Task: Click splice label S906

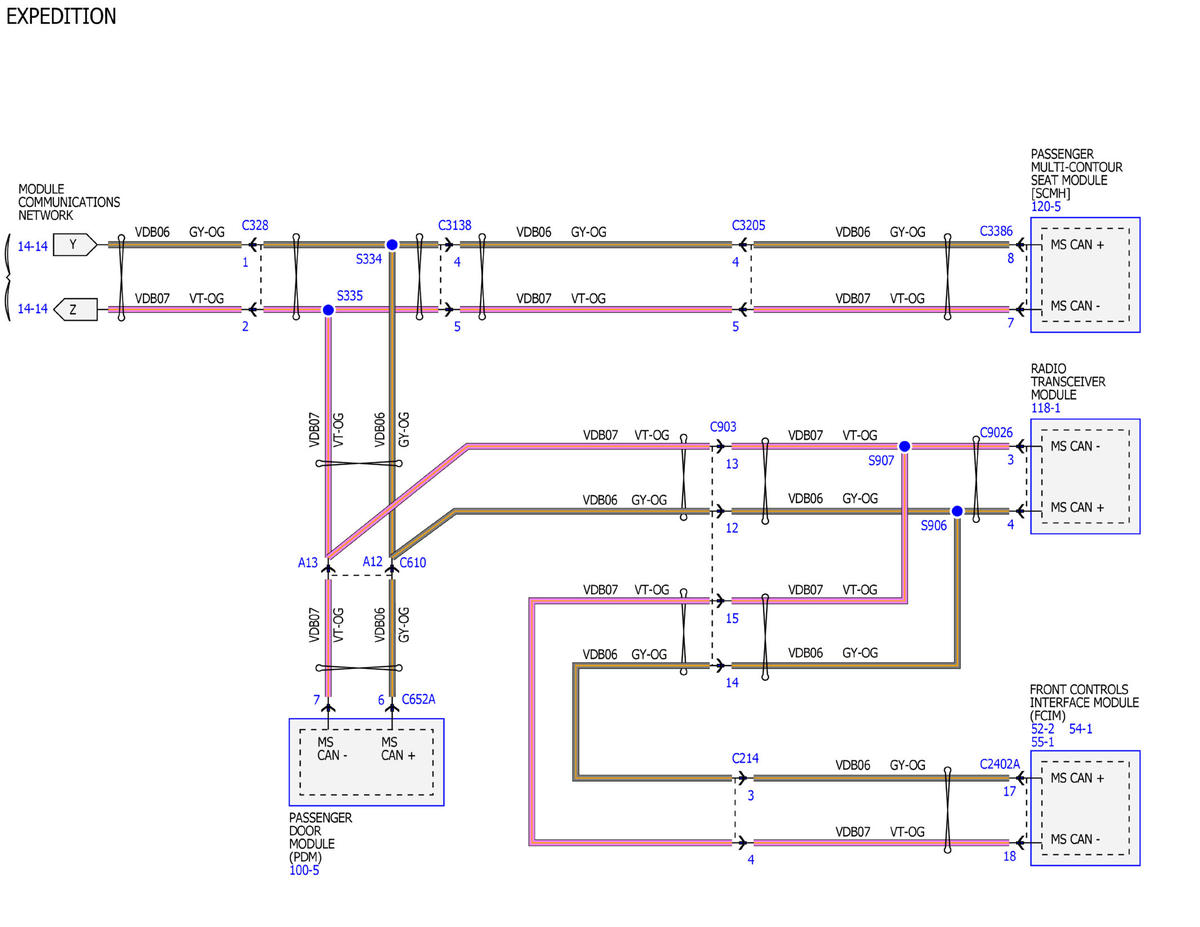Action: click(935, 525)
